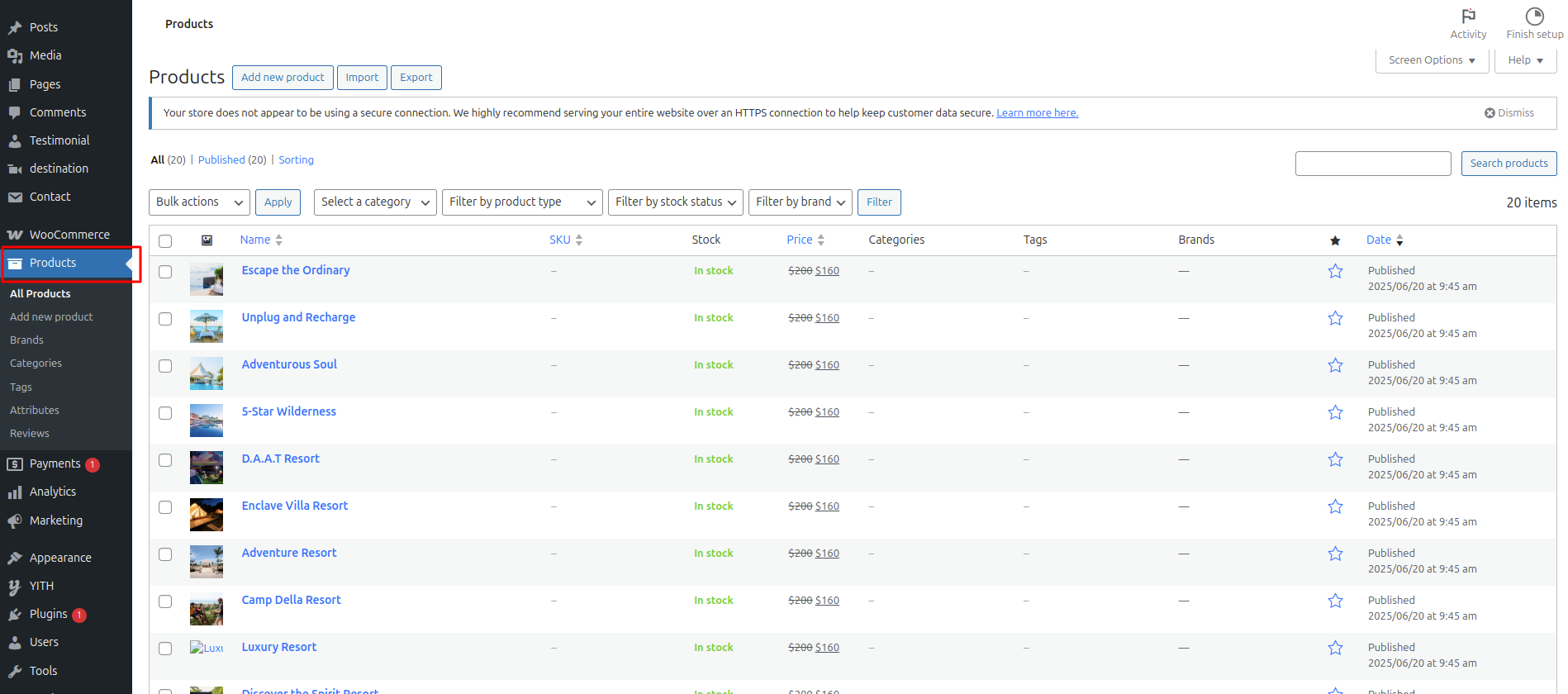Open Analytics from the sidebar icon
The image size is (1568, 694).
click(x=15, y=492)
